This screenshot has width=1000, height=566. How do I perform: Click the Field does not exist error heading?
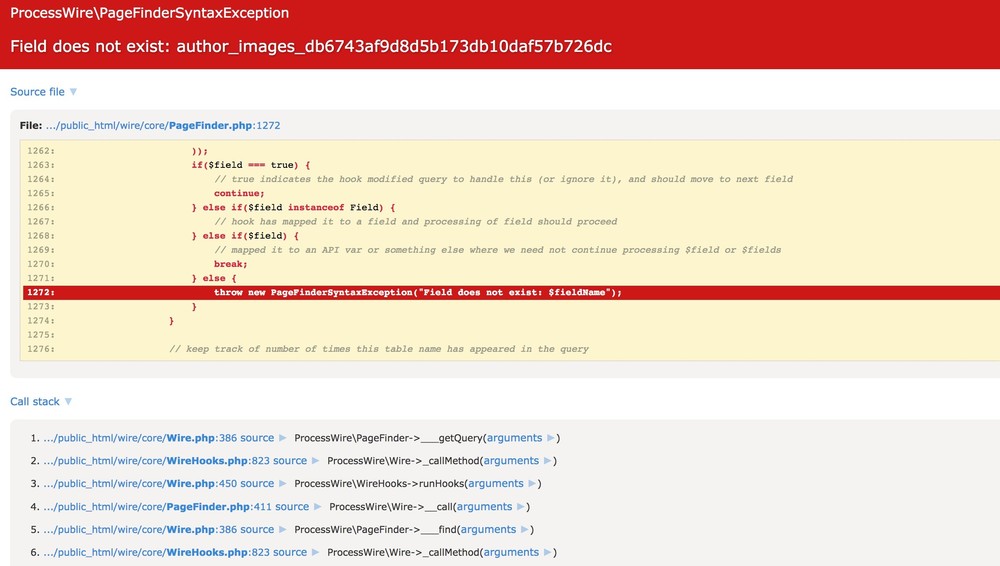(x=310, y=47)
